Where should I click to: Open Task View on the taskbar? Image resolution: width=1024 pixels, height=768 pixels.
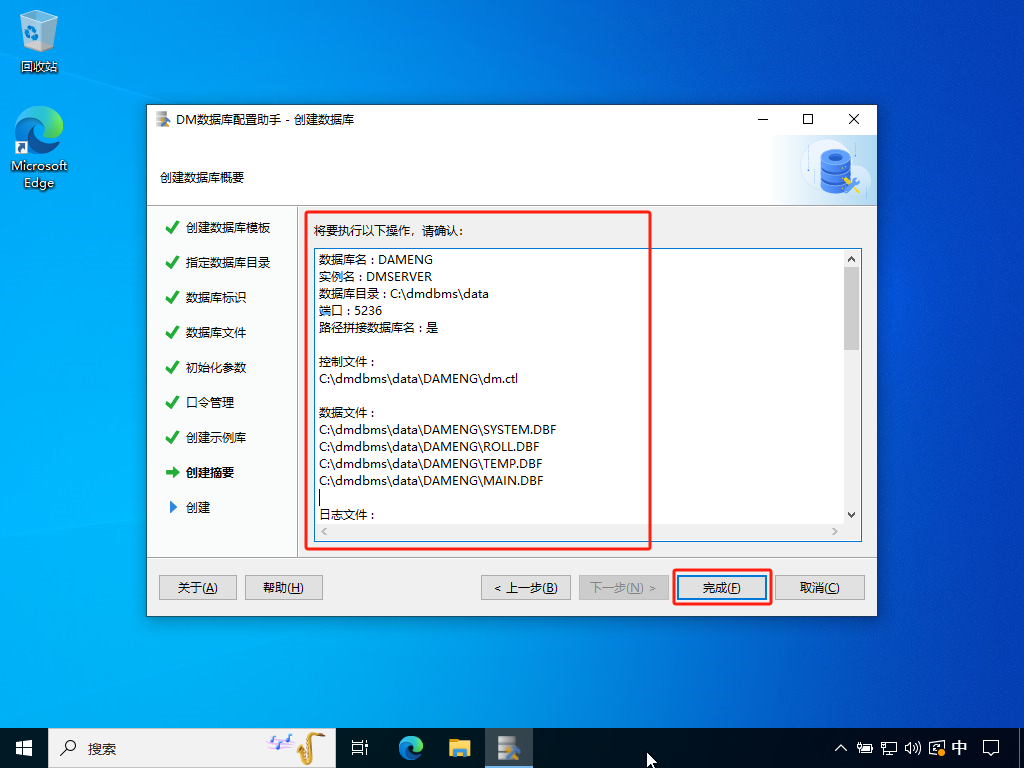coord(360,748)
